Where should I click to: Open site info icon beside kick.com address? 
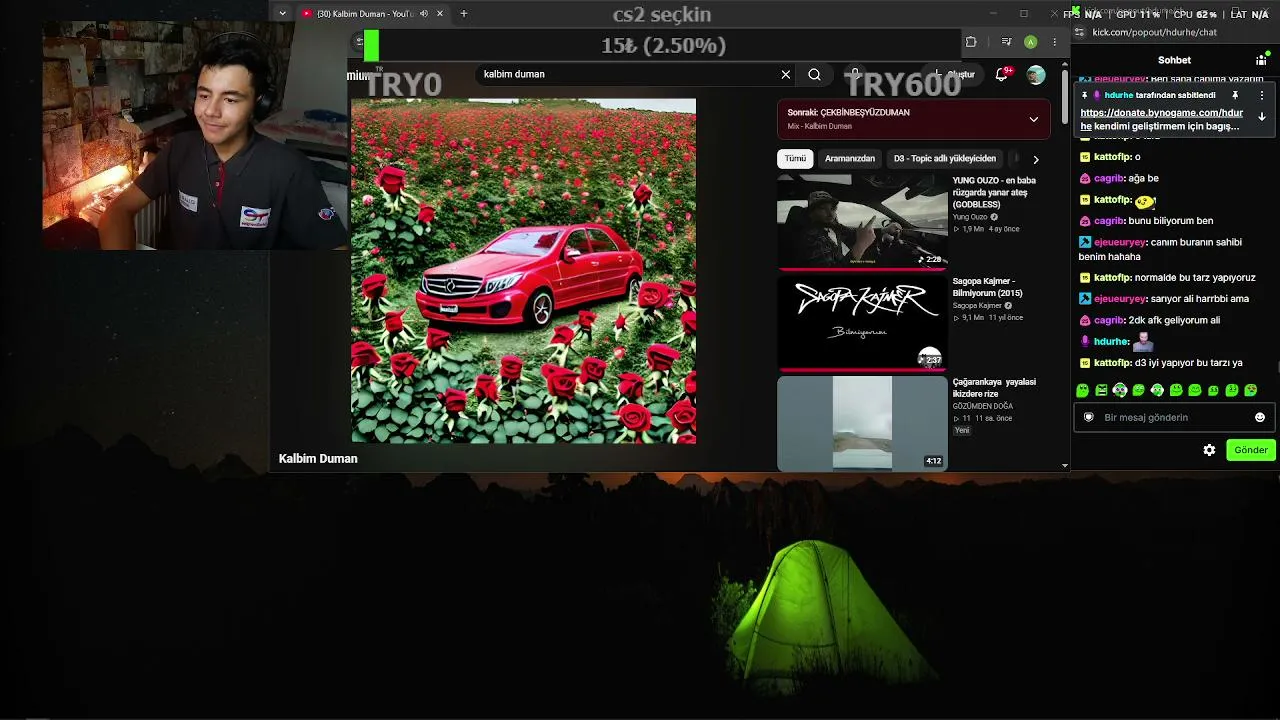[x=1080, y=32]
